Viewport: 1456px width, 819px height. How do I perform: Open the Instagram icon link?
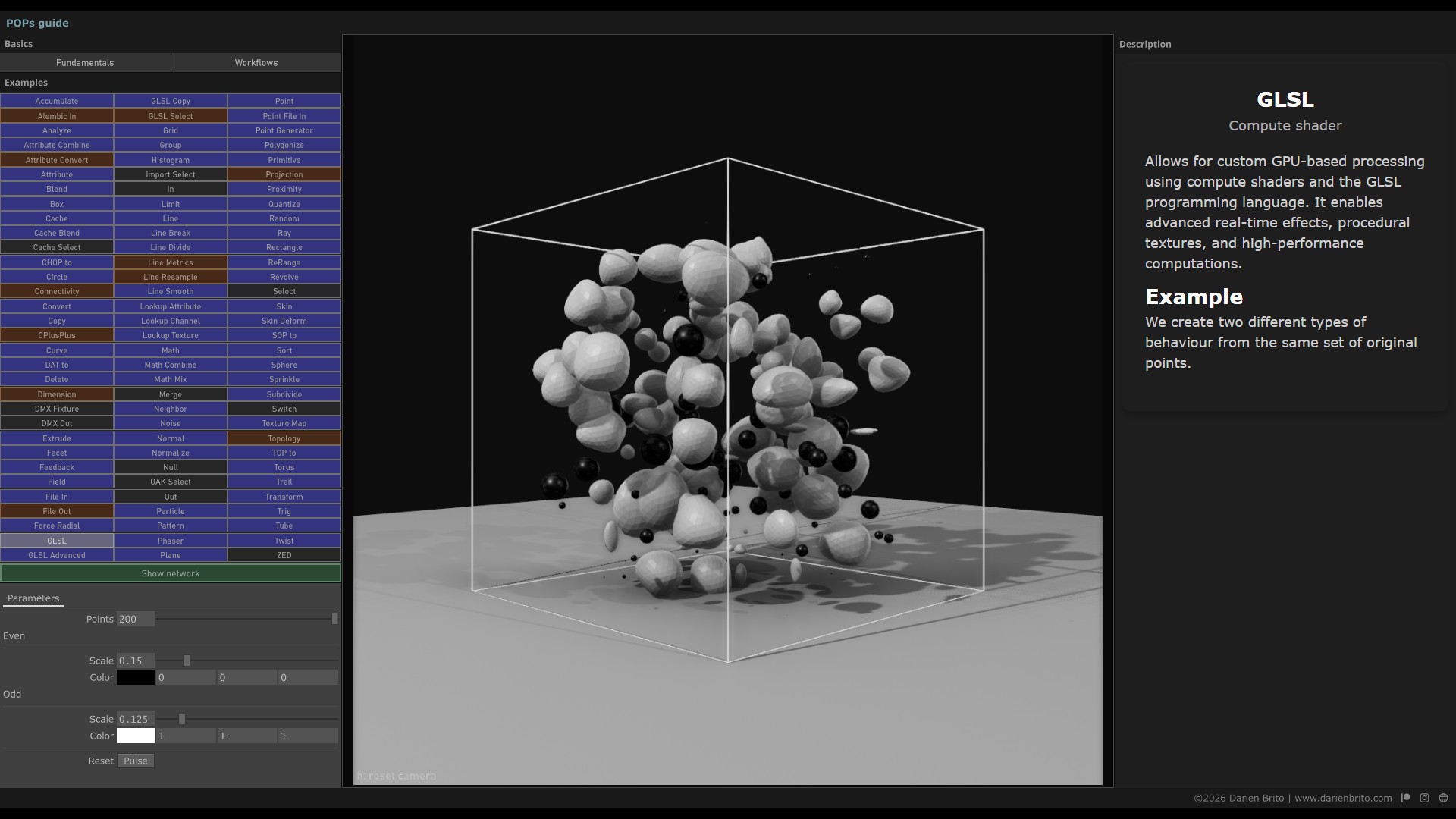(1424, 798)
